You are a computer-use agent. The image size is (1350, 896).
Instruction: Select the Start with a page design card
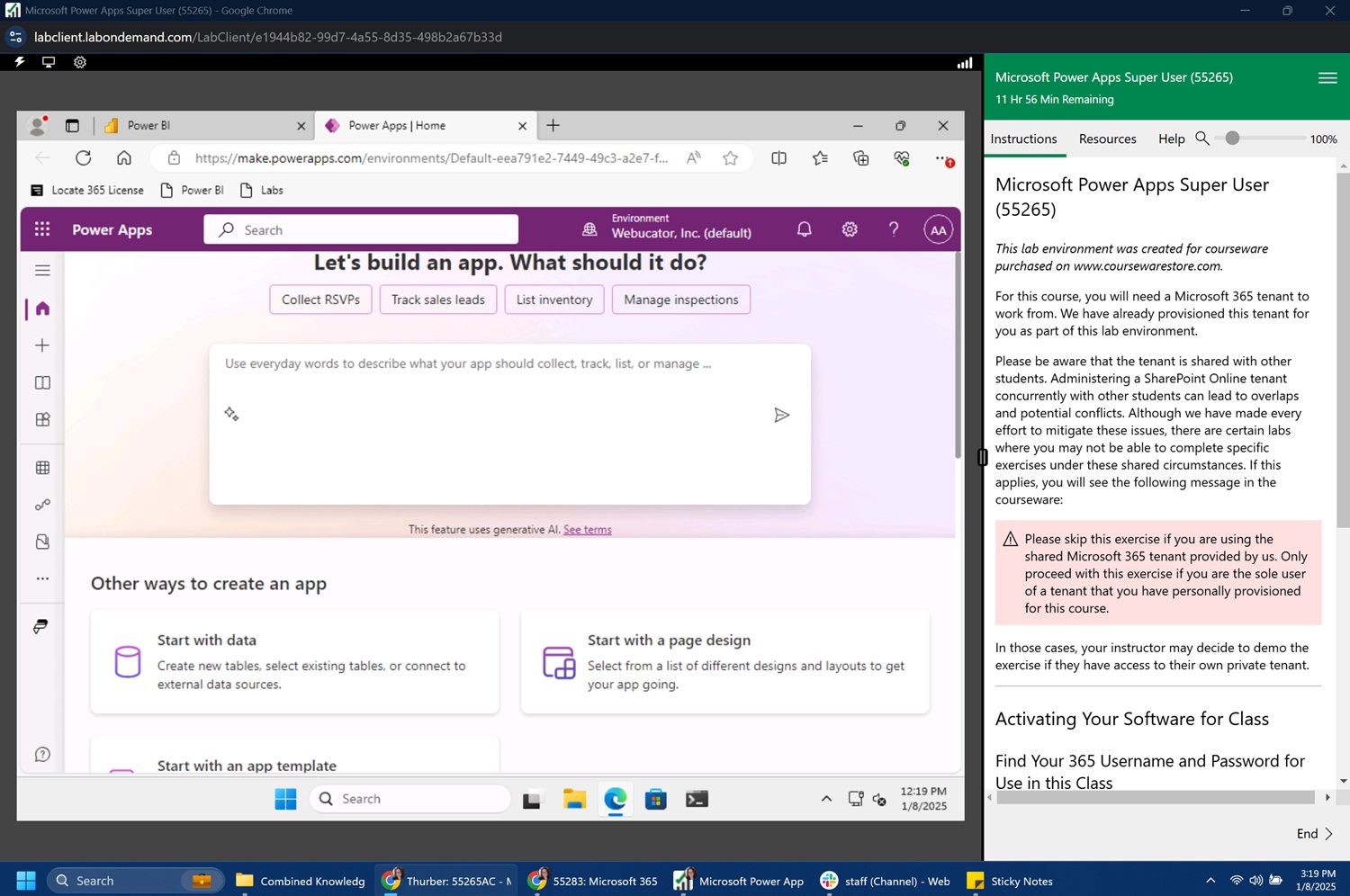coord(725,662)
